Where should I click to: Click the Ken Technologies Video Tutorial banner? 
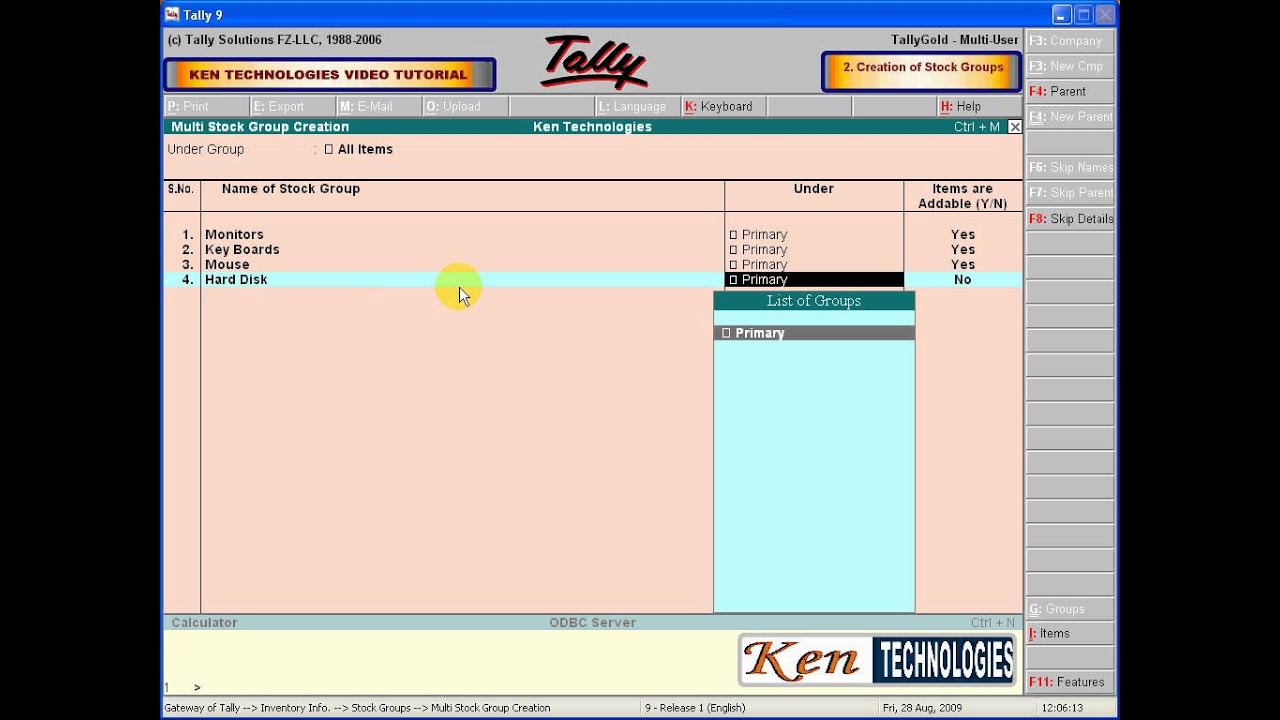click(329, 75)
